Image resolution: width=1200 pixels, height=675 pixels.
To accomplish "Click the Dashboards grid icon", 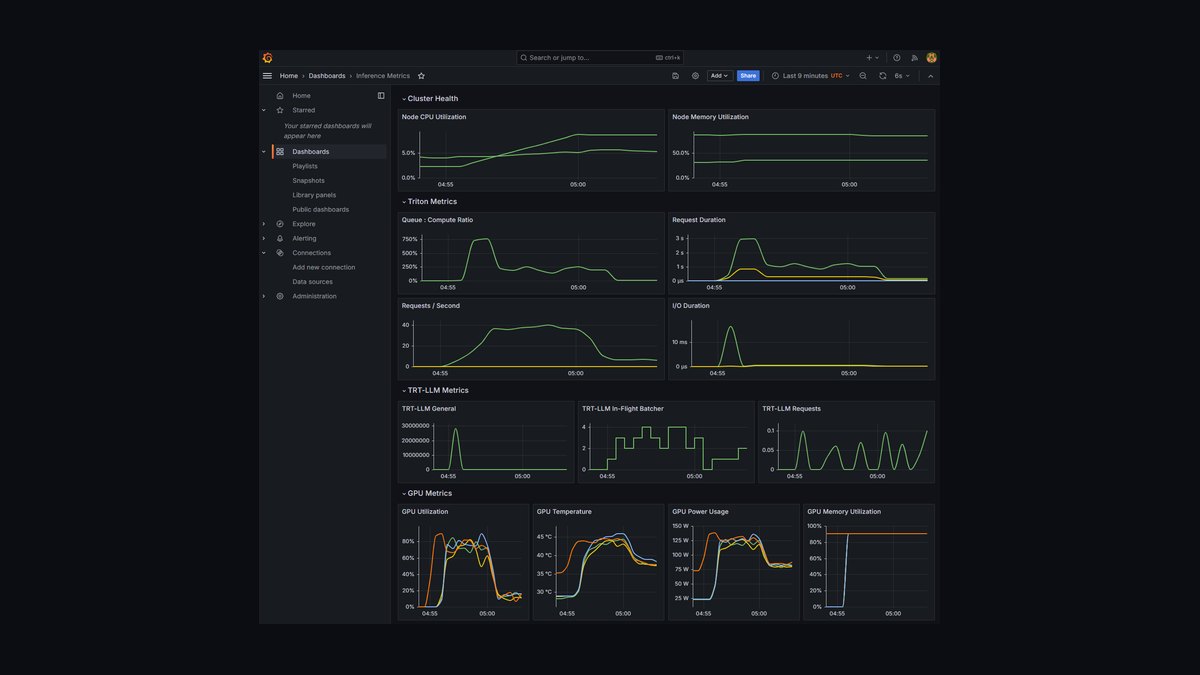I will (280, 152).
